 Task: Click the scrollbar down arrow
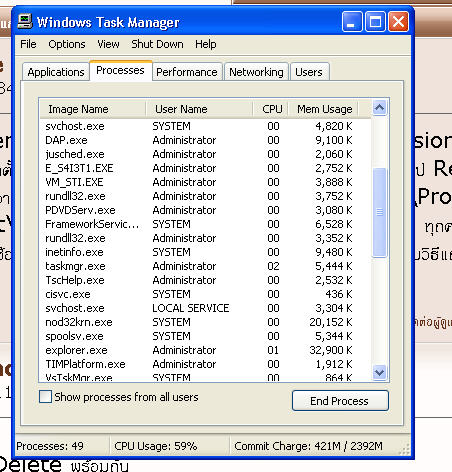pyautogui.click(x=379, y=372)
